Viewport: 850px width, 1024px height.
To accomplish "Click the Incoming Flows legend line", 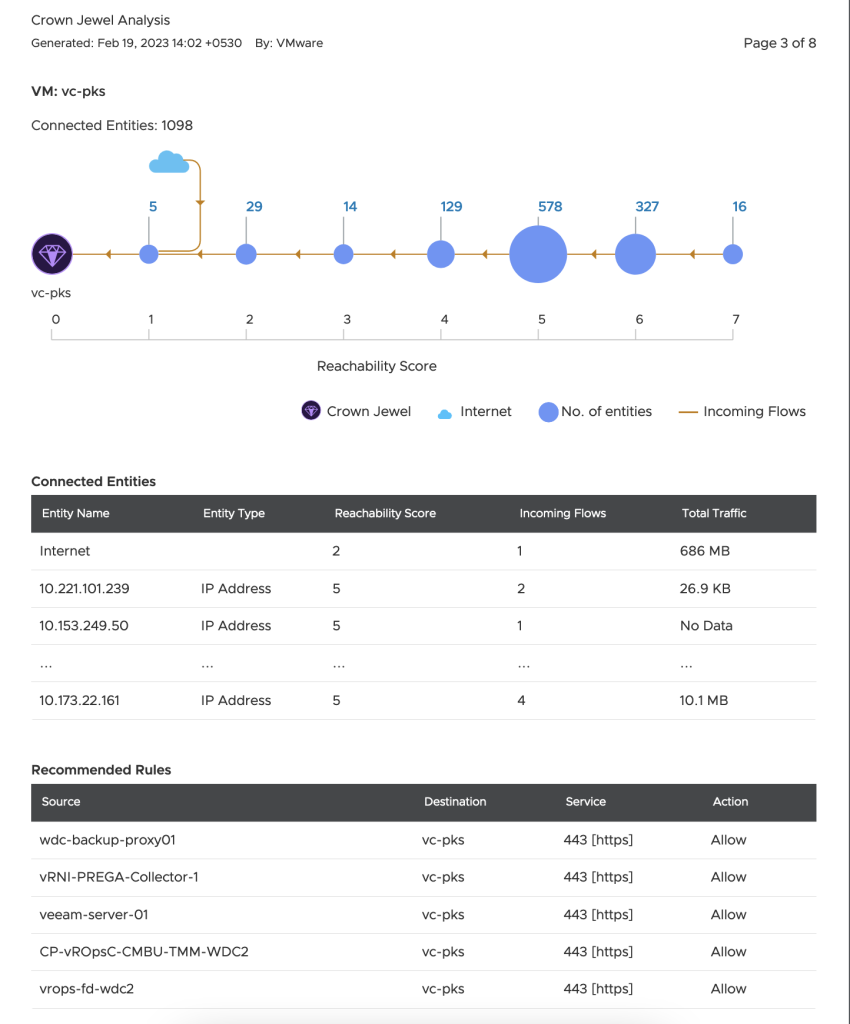I will coord(688,412).
